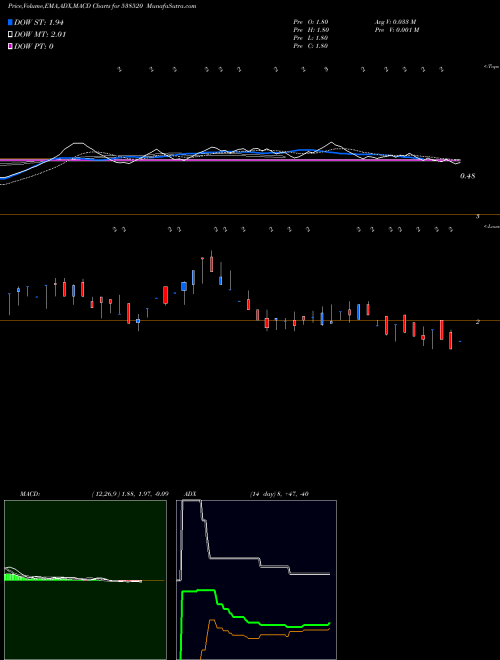
Task: Click the 'Pre L: 1.80' low value
Action: pyautogui.click(x=311, y=38)
